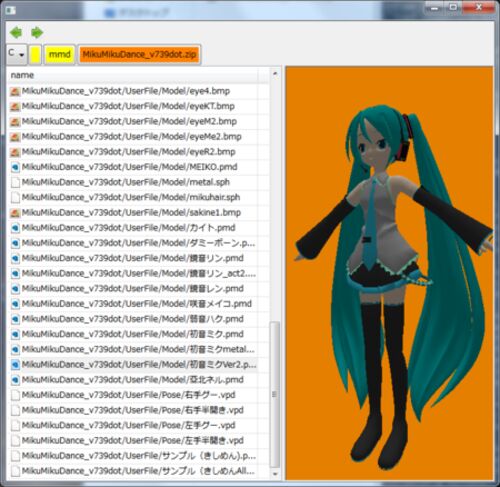Select the サンプル（きしめんAll... file name
The width and height of the screenshot is (500, 487).
(138, 471)
